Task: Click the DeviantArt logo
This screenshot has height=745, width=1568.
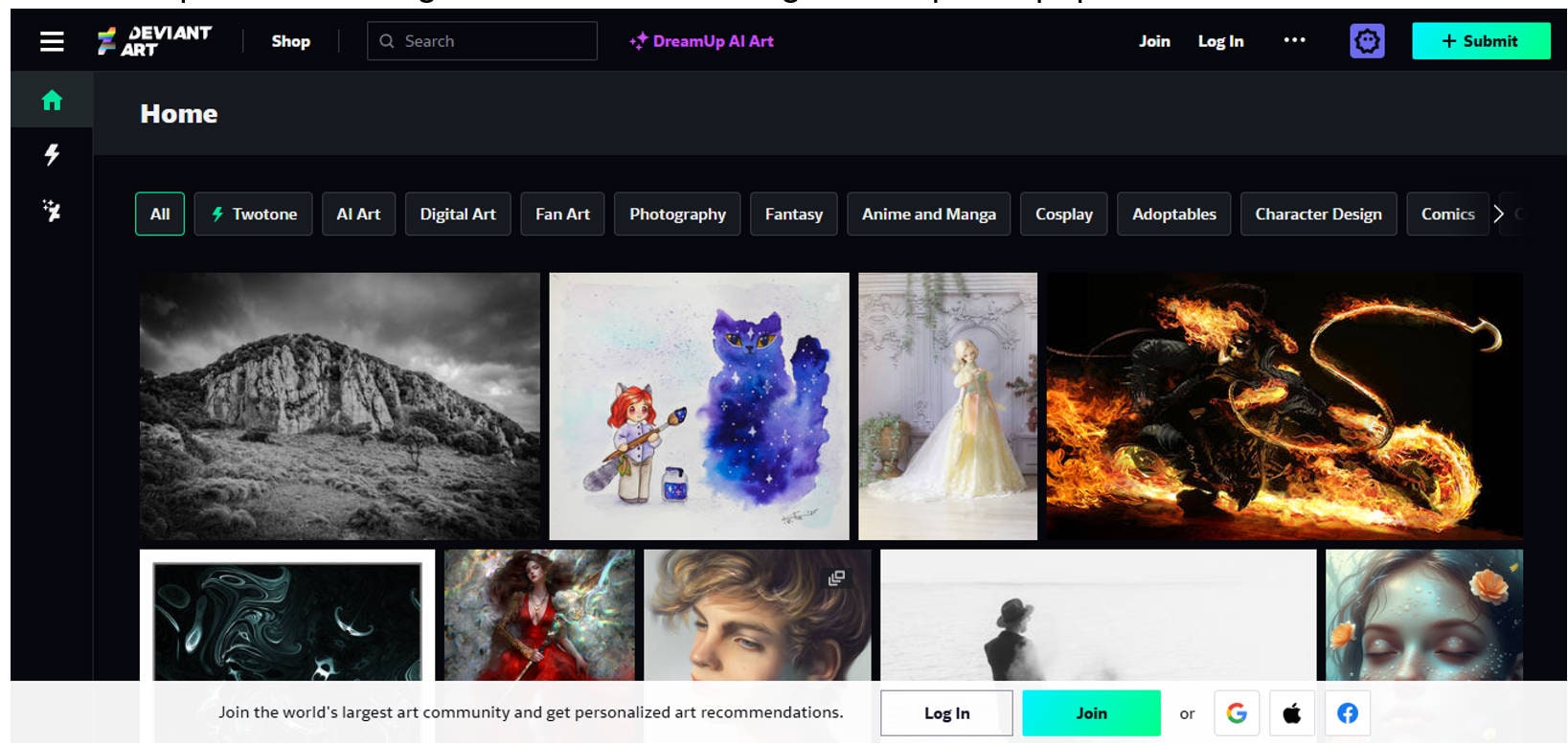Action: (x=154, y=41)
